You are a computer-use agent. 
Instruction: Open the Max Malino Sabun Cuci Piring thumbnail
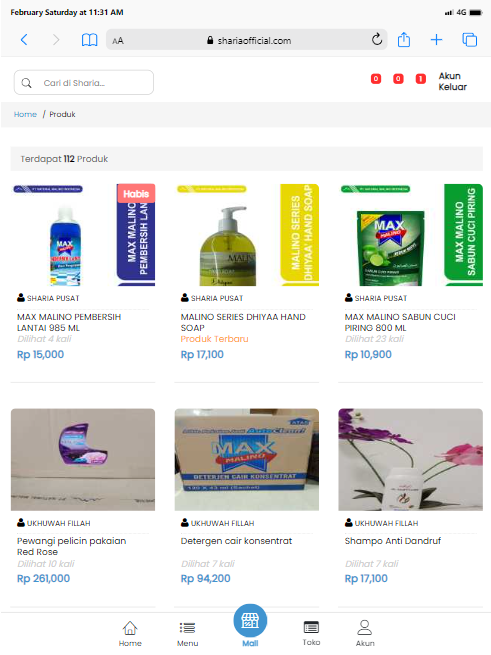coord(410,235)
